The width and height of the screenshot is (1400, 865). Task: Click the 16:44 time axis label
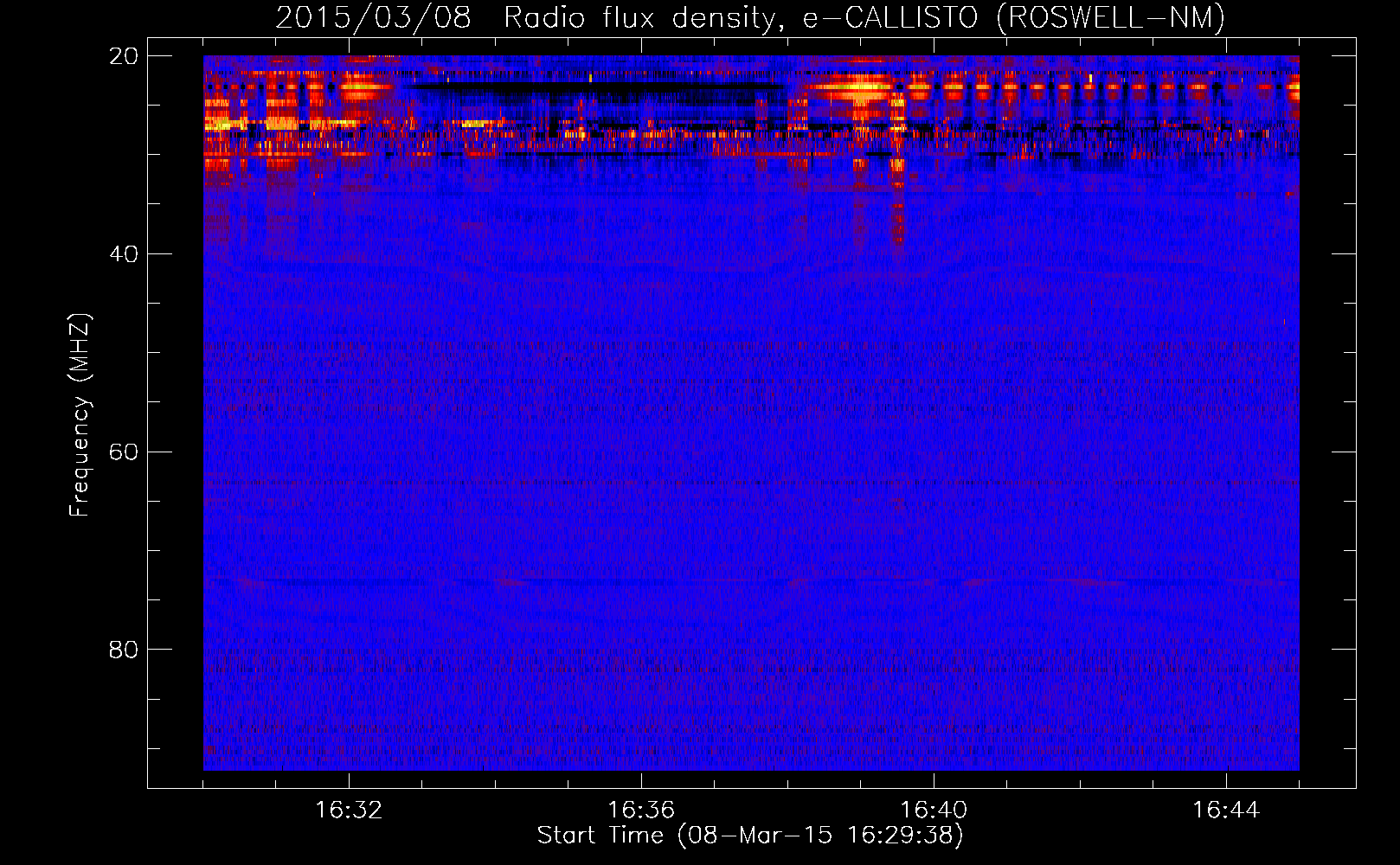click(1226, 811)
